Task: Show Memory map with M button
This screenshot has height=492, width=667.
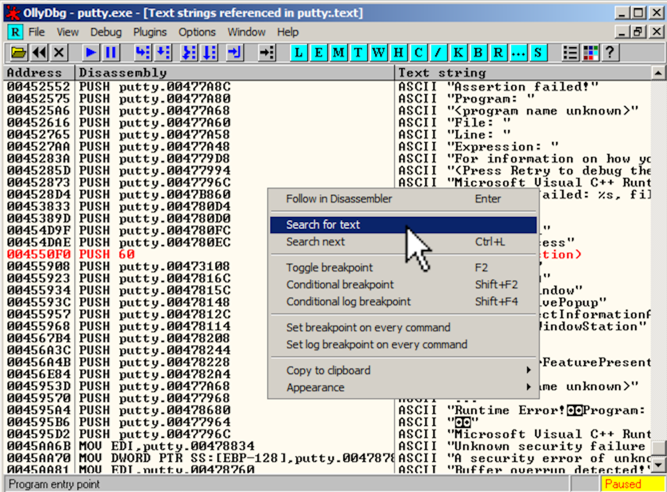Action: coord(339,53)
